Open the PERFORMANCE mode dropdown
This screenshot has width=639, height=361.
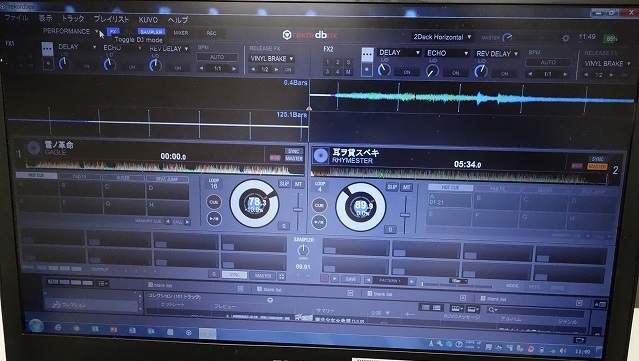(x=71, y=31)
